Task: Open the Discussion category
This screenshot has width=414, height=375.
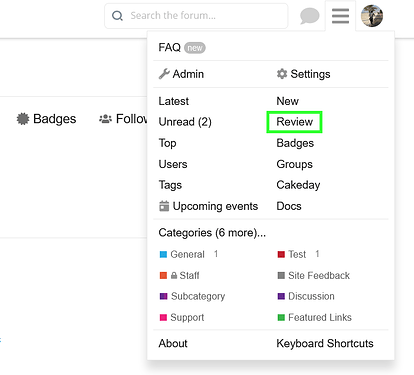Action: 306,296
